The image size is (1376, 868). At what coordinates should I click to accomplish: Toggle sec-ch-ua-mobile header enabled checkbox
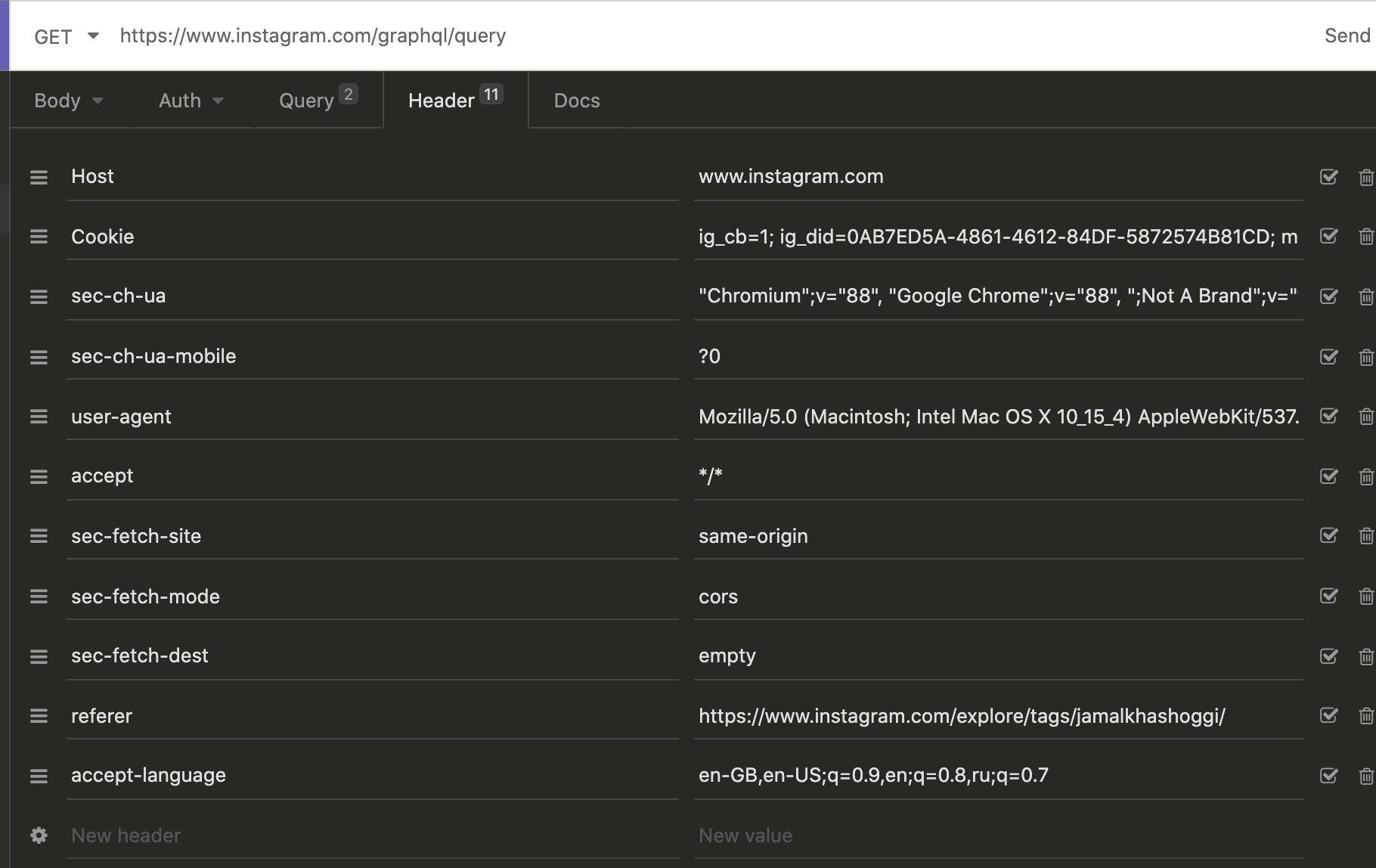click(1328, 357)
